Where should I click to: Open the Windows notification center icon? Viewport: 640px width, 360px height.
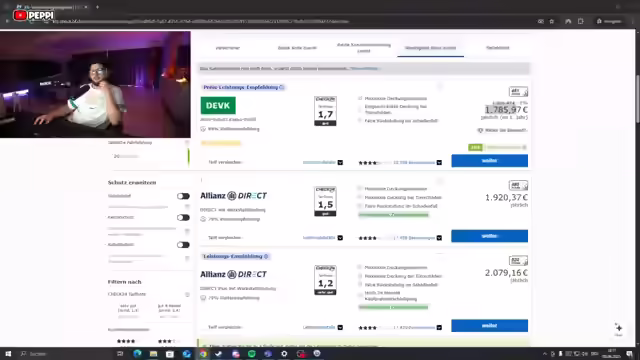click(x=629, y=354)
